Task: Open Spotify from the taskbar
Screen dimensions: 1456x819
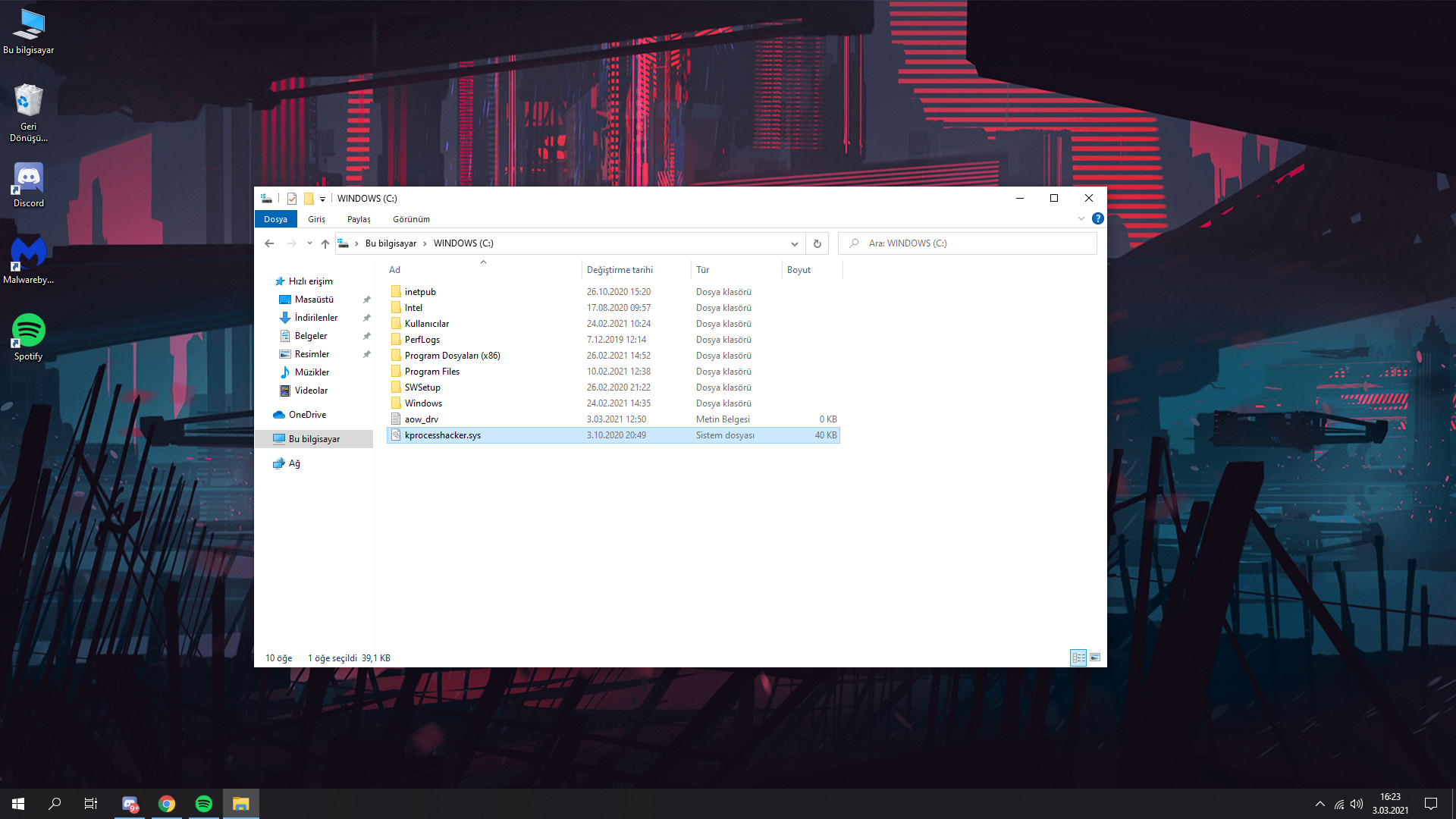Action: pos(204,804)
